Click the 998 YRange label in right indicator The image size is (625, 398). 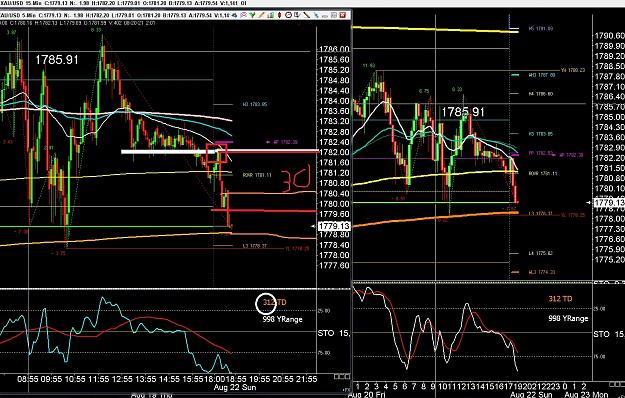click(x=568, y=318)
